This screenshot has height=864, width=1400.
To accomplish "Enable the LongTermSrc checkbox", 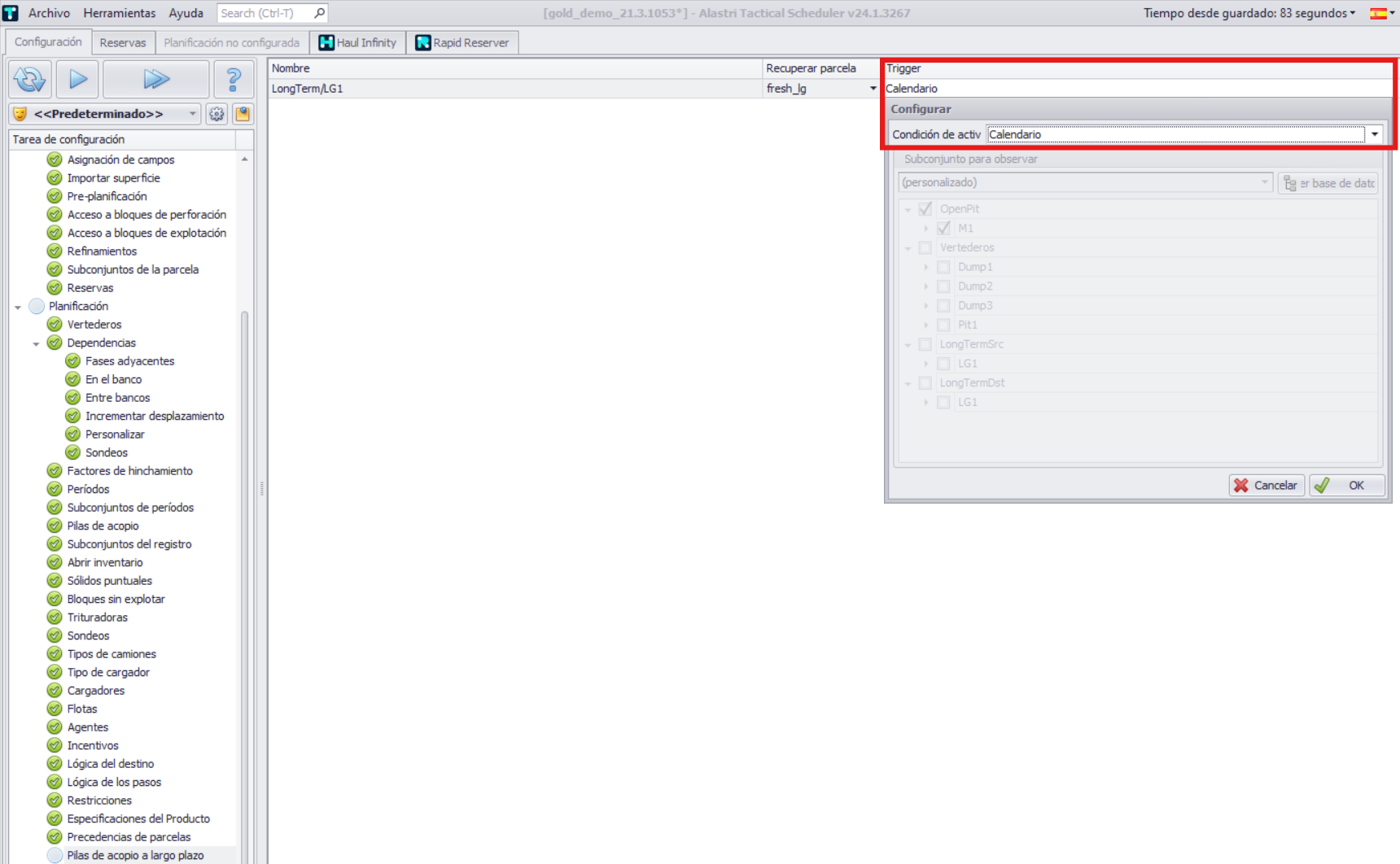I will point(925,344).
